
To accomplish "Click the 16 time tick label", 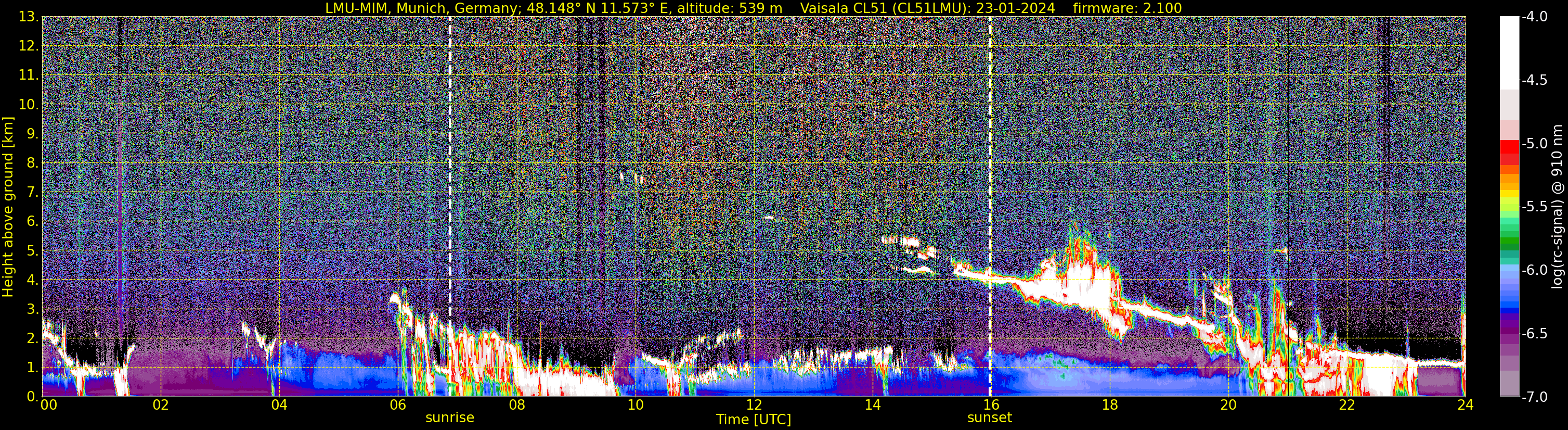I will point(991,405).
